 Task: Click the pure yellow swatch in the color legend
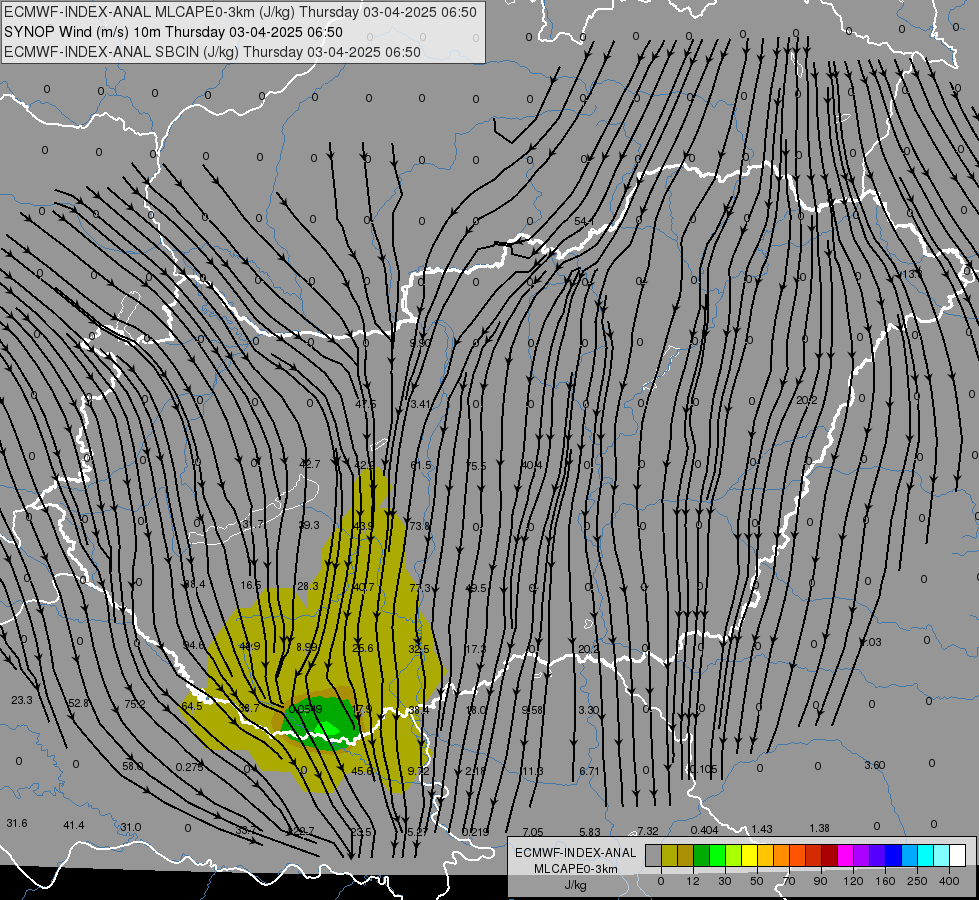click(x=749, y=855)
